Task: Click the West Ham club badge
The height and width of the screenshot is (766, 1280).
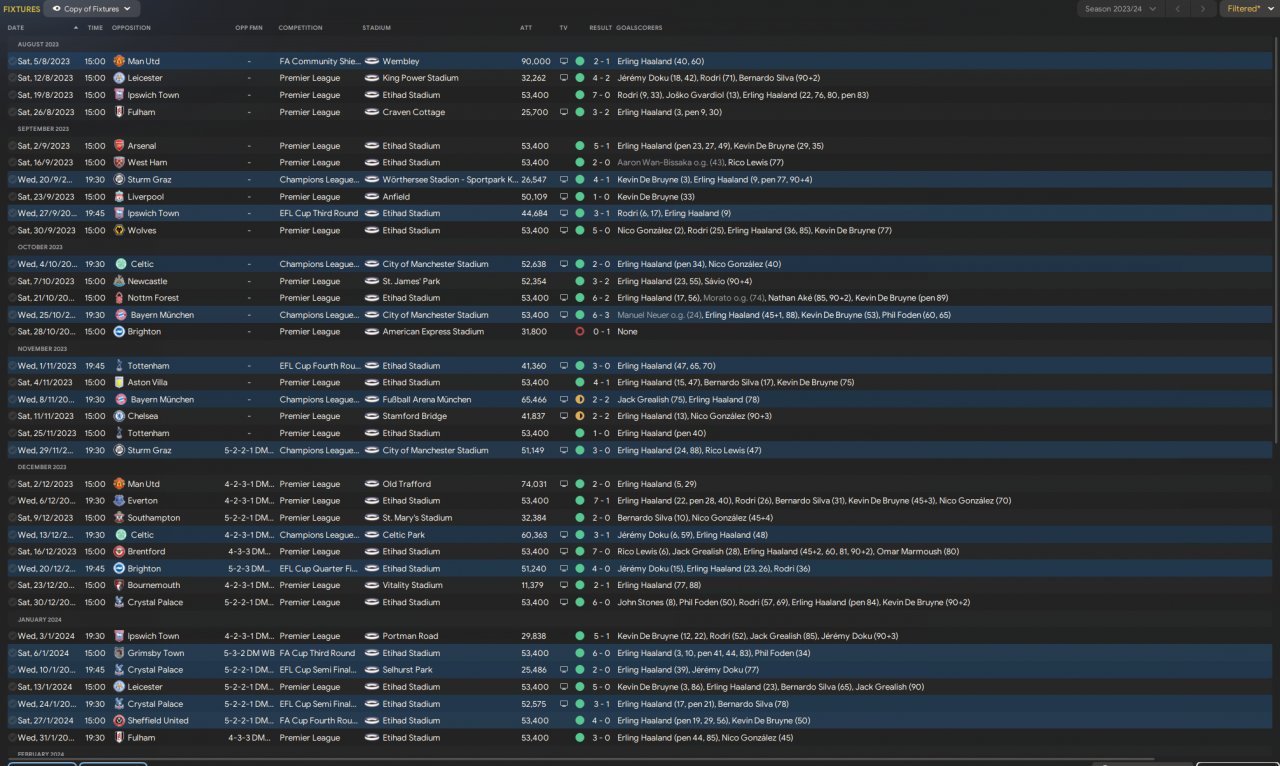Action: 119,163
